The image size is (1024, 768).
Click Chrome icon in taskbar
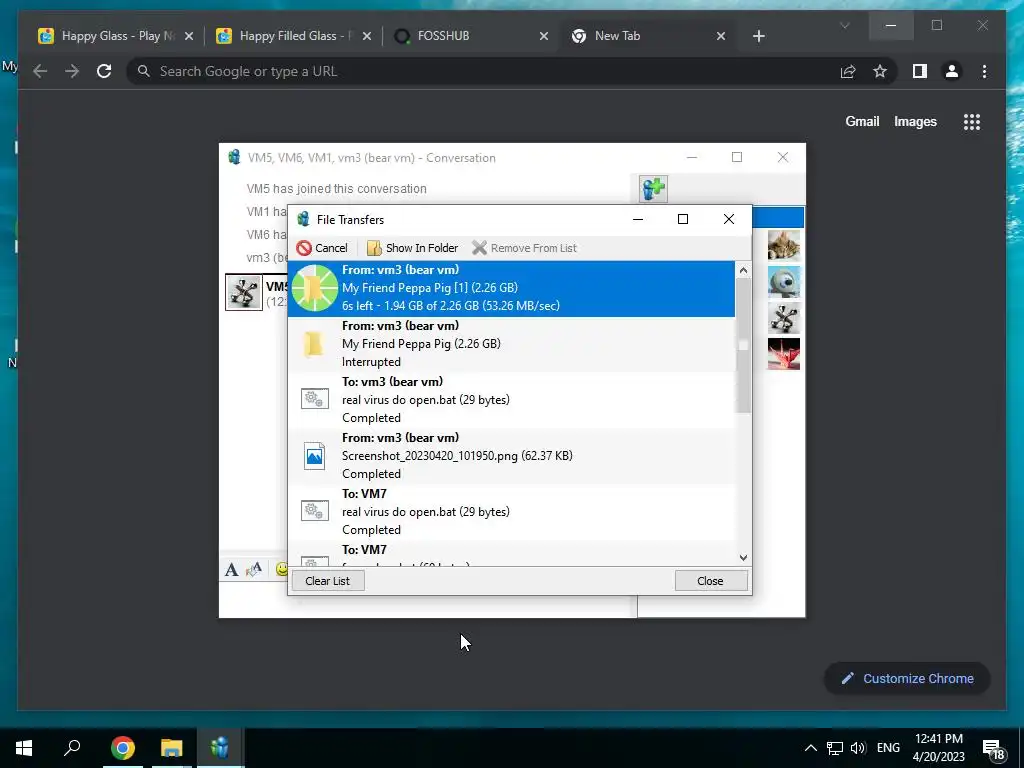tap(122, 748)
